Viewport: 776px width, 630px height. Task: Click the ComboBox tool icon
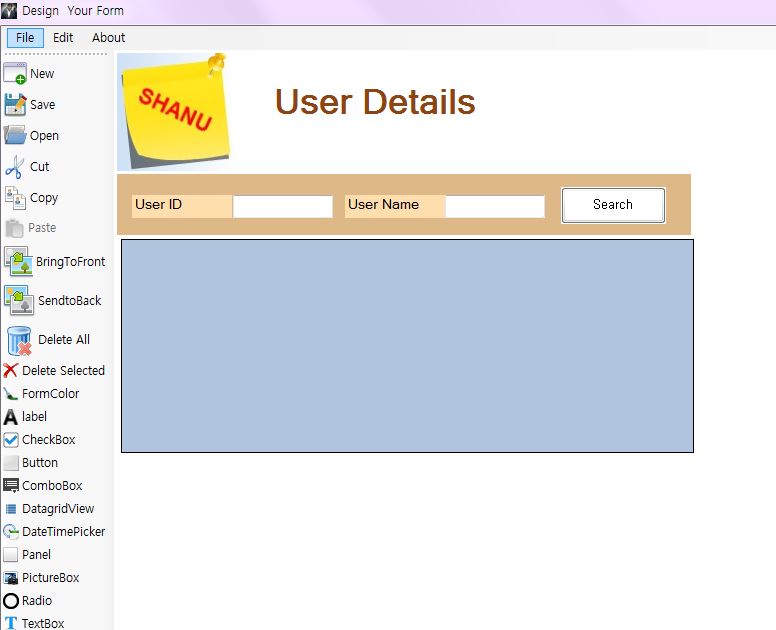[10, 485]
